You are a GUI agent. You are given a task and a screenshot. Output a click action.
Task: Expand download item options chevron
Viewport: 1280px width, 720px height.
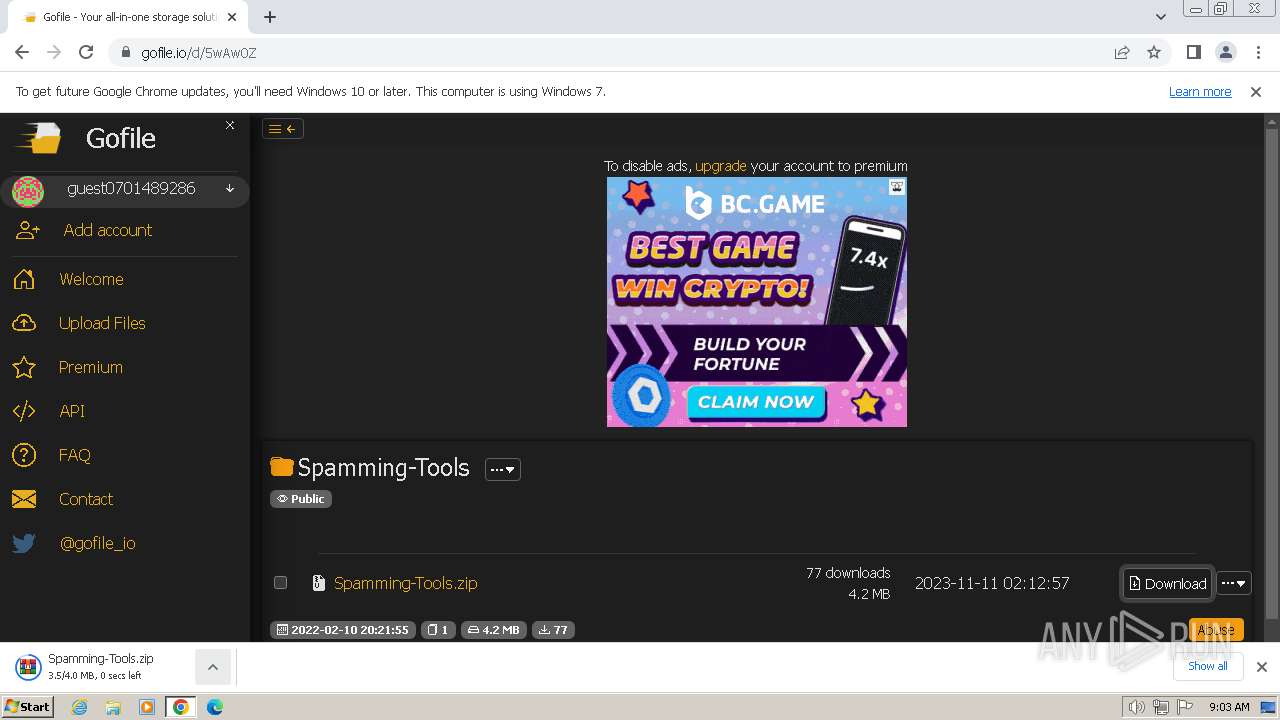[213, 667]
